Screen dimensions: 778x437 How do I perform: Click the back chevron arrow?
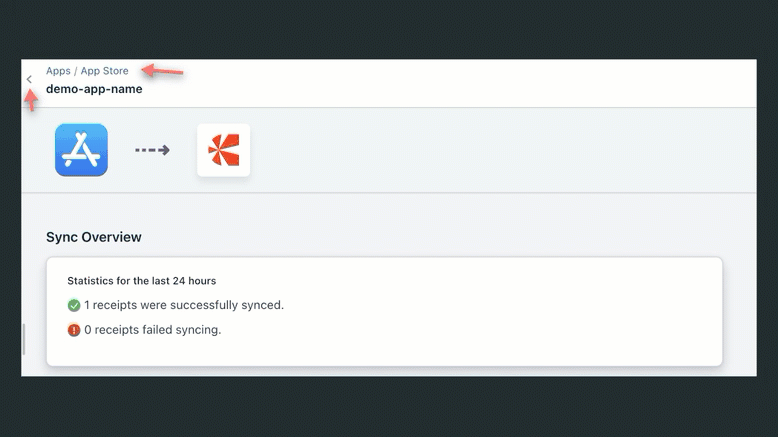point(29,79)
